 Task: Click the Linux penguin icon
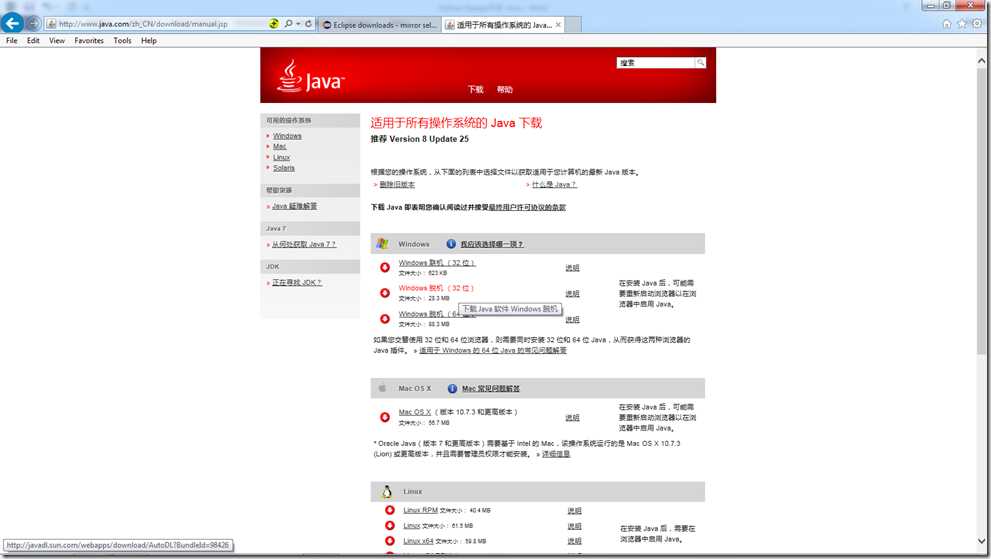(387, 491)
